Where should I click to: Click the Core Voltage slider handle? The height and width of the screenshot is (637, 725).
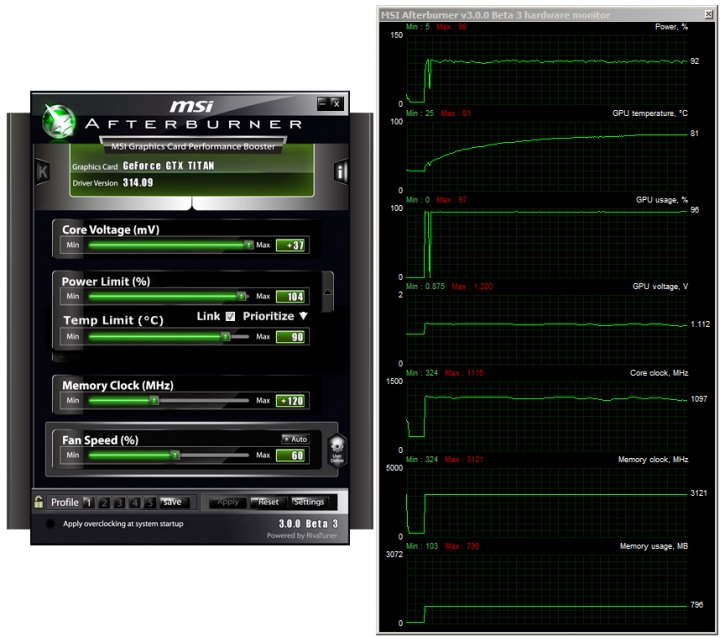click(249, 245)
